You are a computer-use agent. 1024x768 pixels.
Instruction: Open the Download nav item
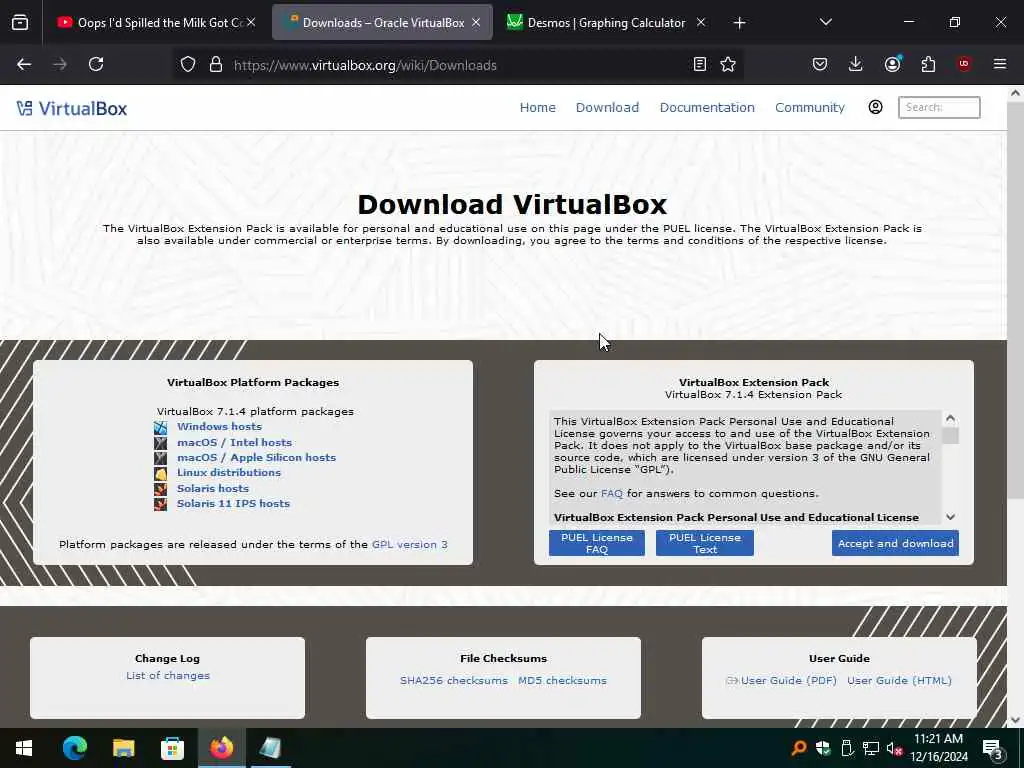607,107
